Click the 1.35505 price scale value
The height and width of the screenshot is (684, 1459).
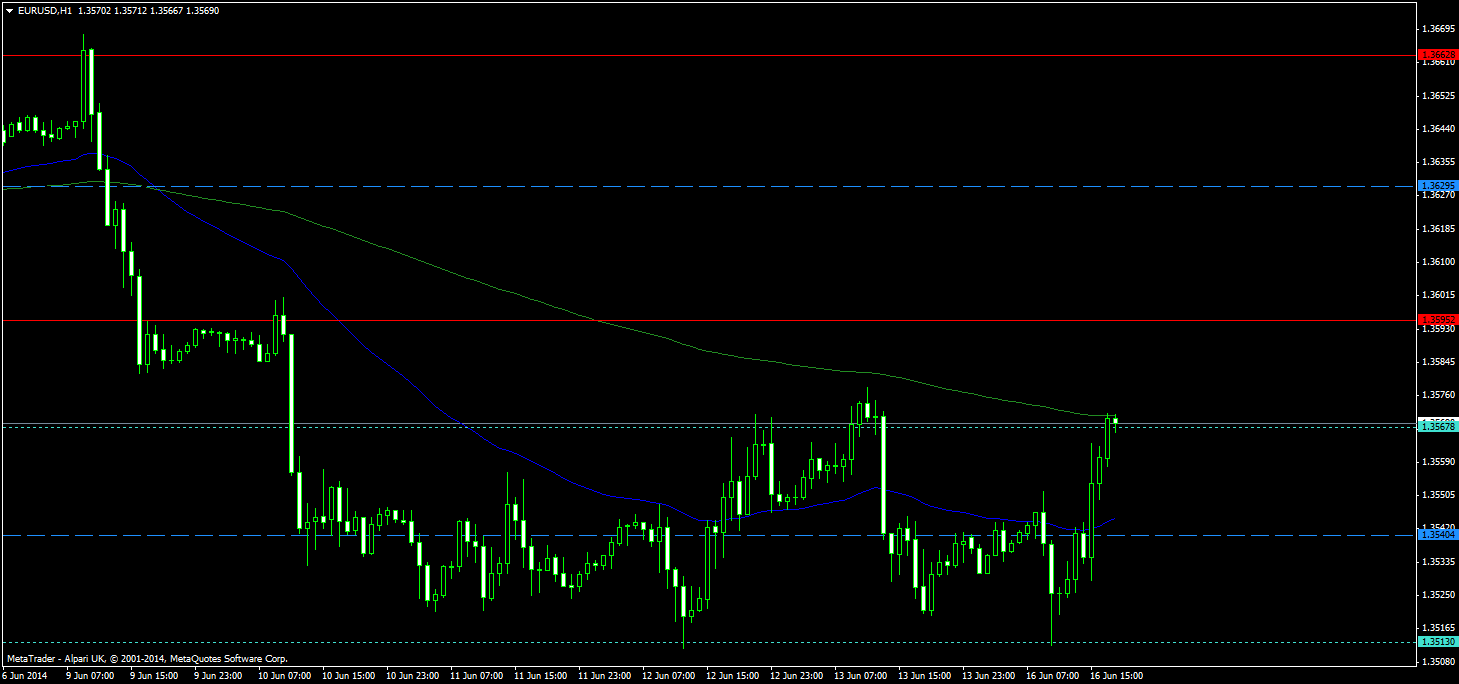(x=1439, y=495)
